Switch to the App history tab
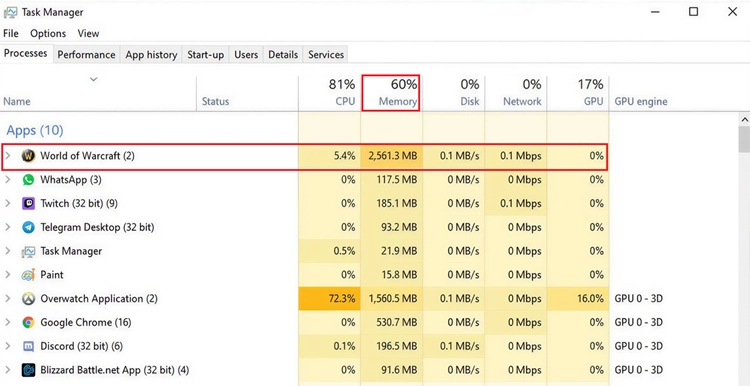750x386 pixels. tap(151, 55)
